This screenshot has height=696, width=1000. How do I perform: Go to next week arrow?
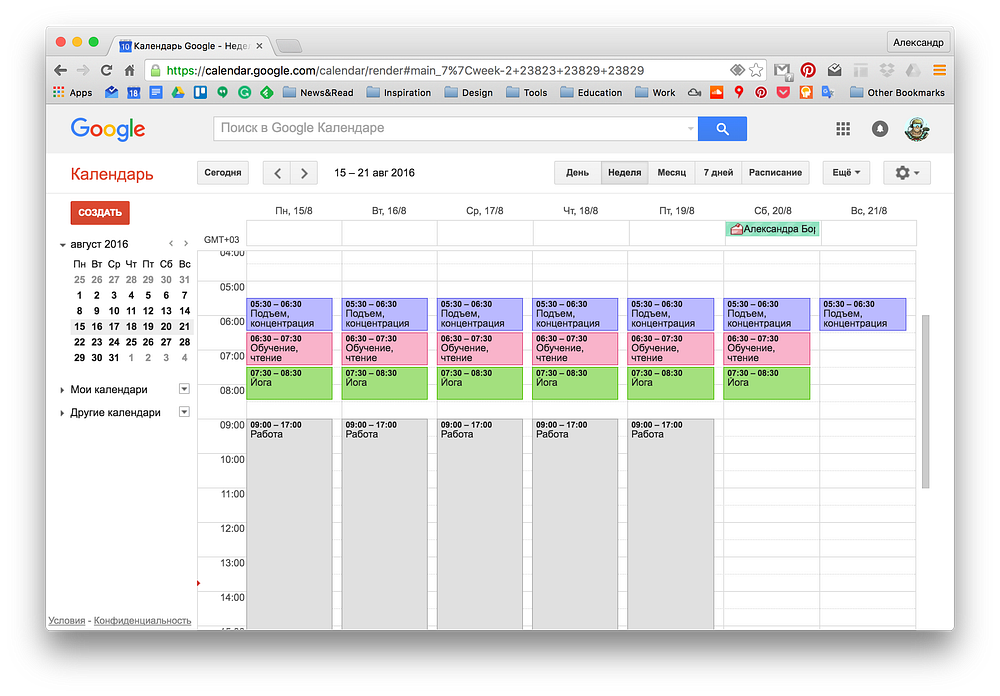(304, 173)
